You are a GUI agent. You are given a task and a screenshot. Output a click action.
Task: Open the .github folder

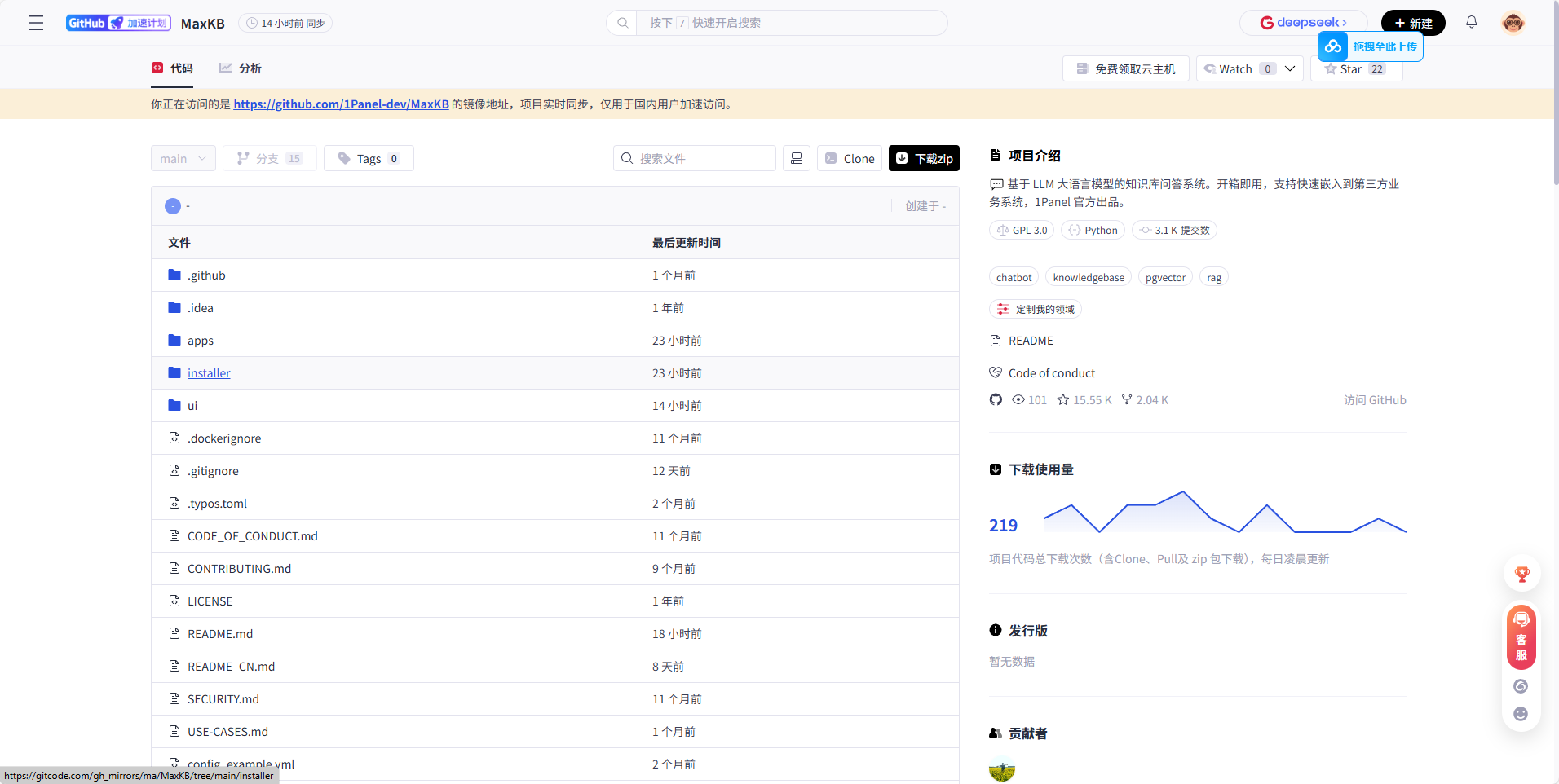[x=206, y=275]
